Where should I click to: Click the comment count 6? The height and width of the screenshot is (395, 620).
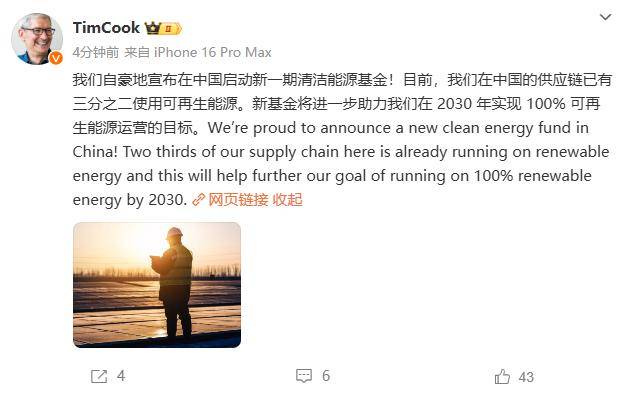click(x=326, y=376)
